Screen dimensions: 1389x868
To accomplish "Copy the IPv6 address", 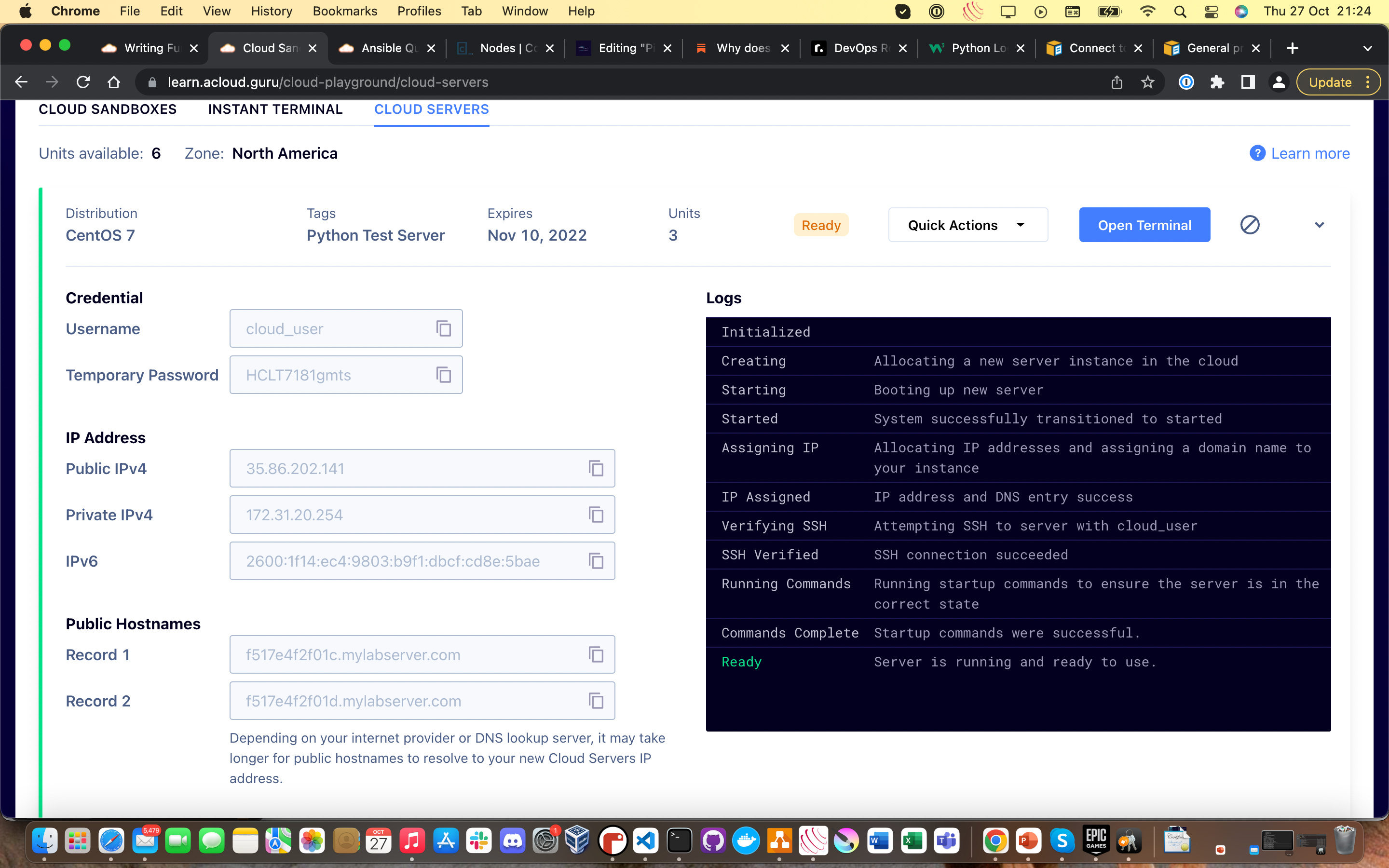I will [596, 561].
